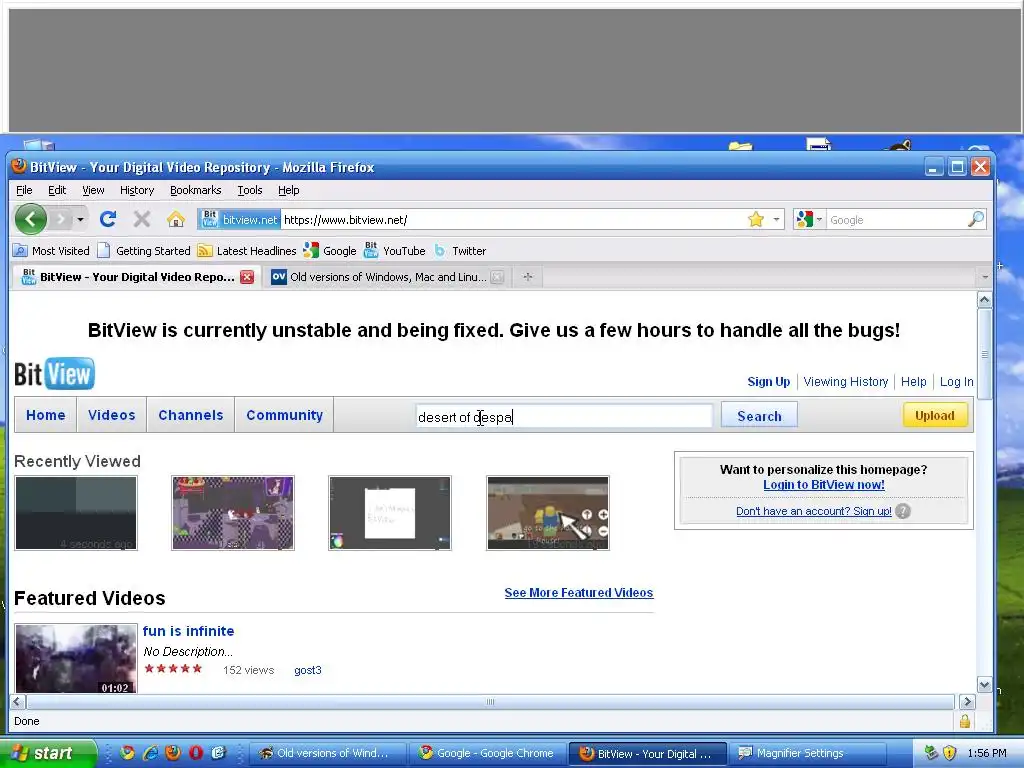
Task: Click the Firefox Google search field
Action: point(897,220)
